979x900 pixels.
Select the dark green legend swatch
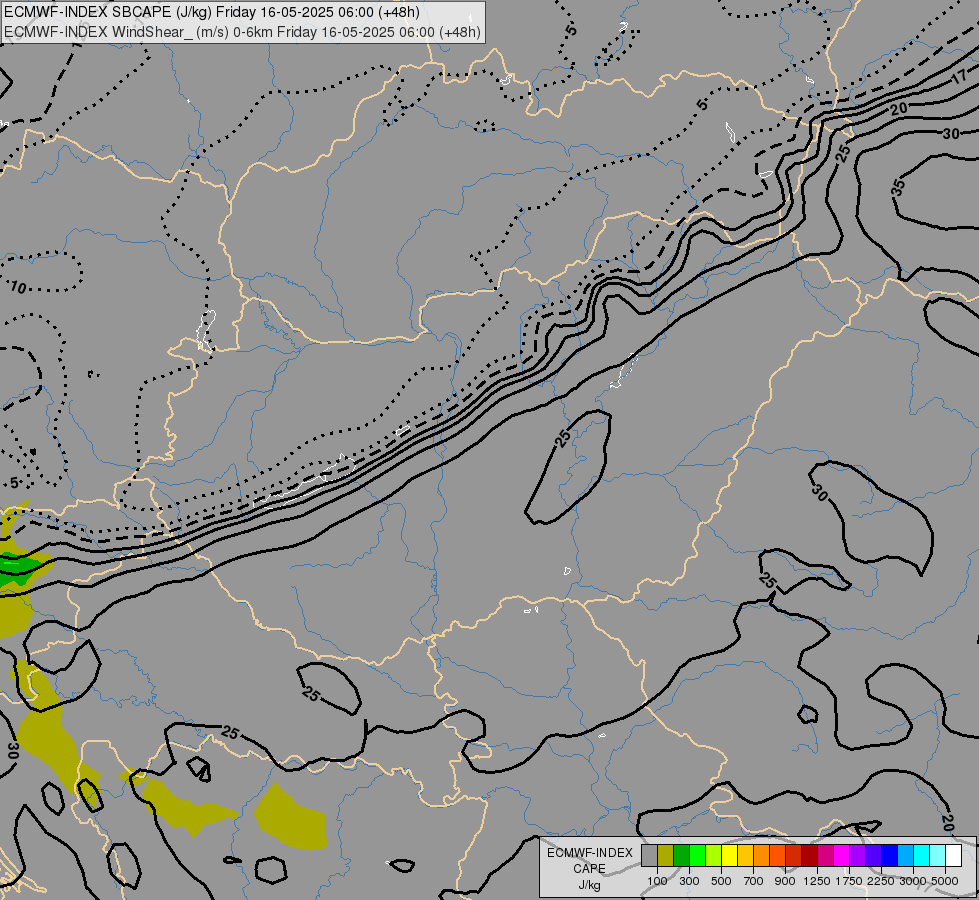pyautogui.click(x=681, y=856)
